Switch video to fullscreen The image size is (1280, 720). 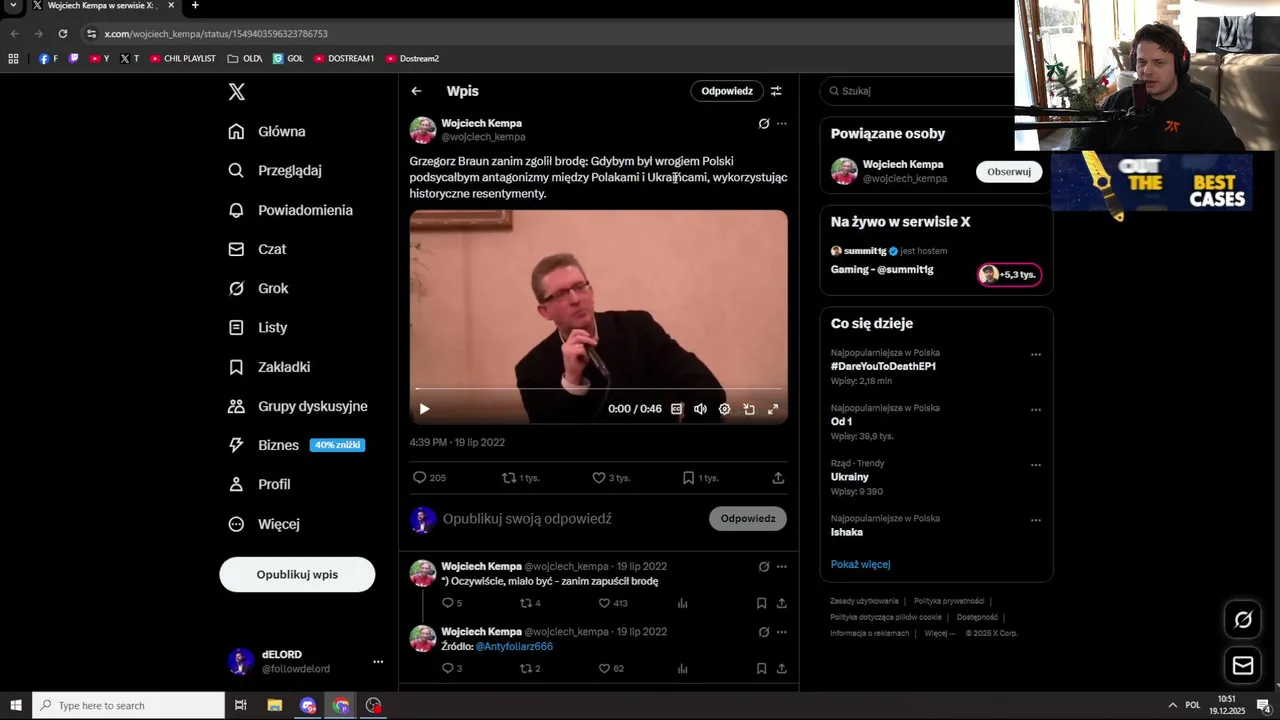(773, 409)
